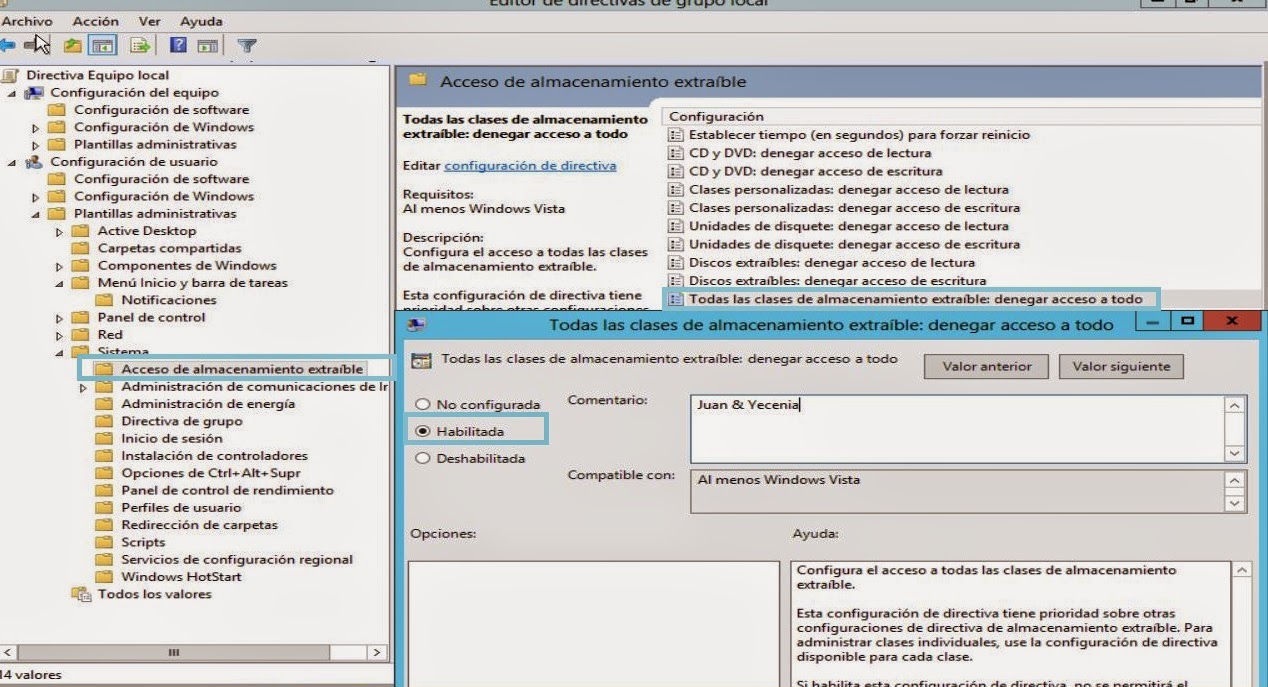
Task: Click the Comentario box scroll up arrow
Action: click(1236, 405)
